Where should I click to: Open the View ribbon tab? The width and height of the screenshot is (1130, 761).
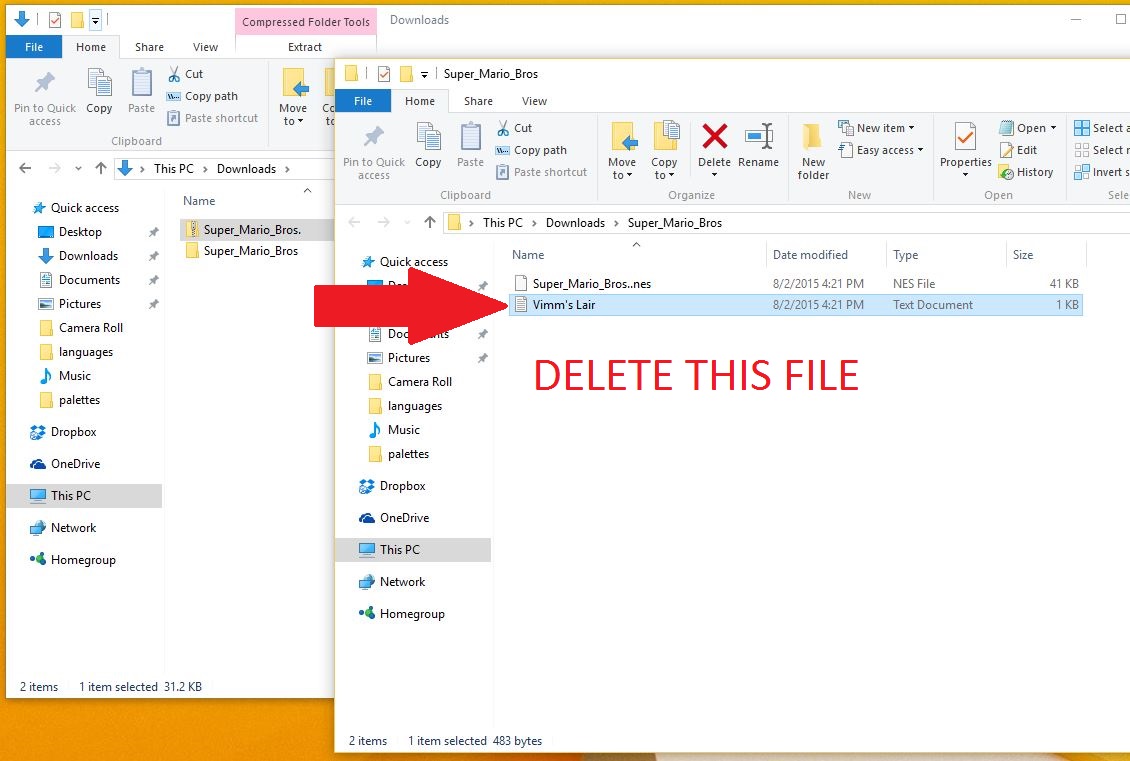click(x=534, y=100)
